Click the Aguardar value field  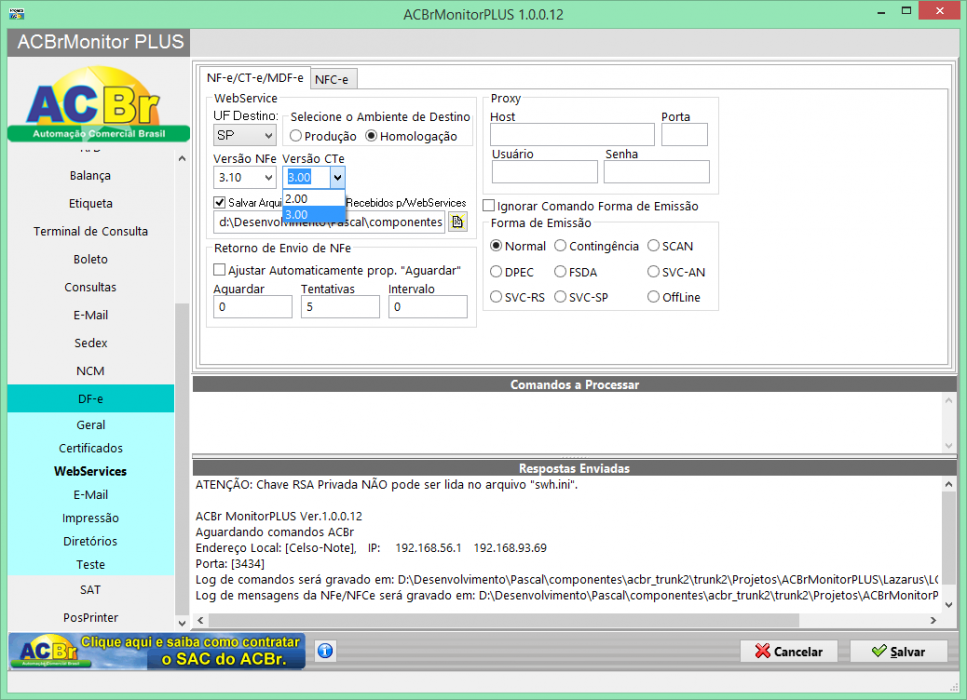253,307
